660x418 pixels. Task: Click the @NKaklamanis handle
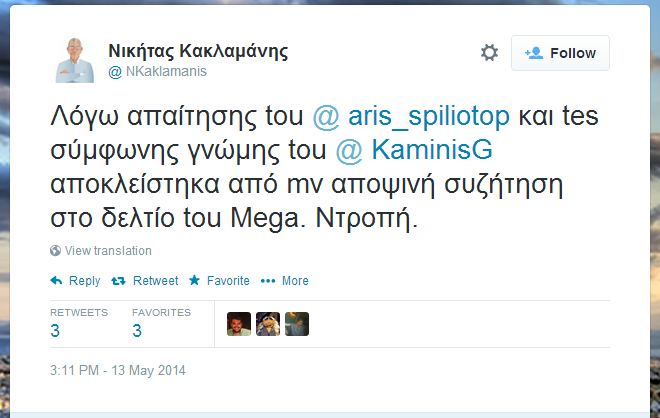[x=157, y=72]
